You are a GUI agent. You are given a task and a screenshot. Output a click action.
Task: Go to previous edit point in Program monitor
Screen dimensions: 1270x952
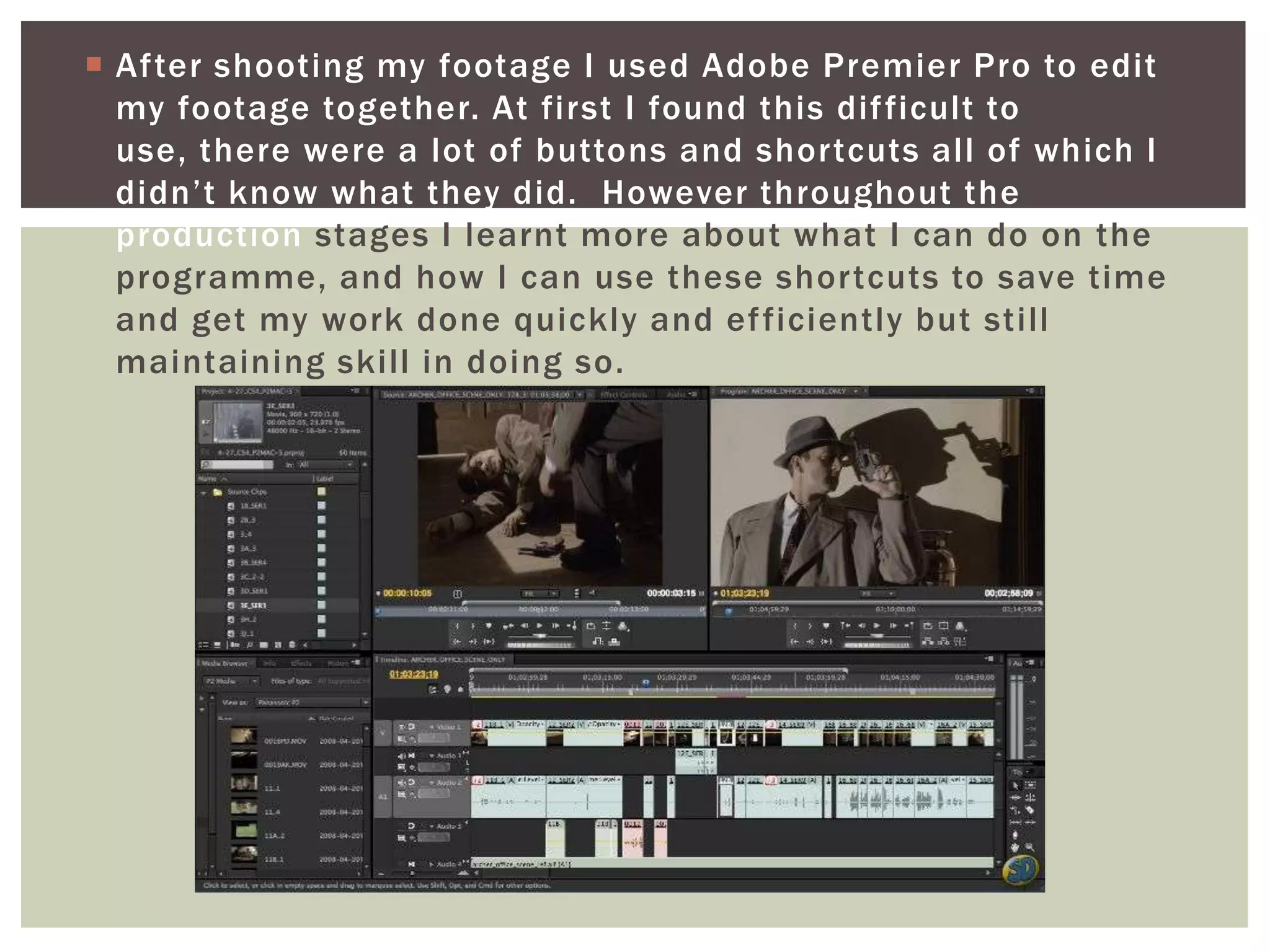point(845,626)
